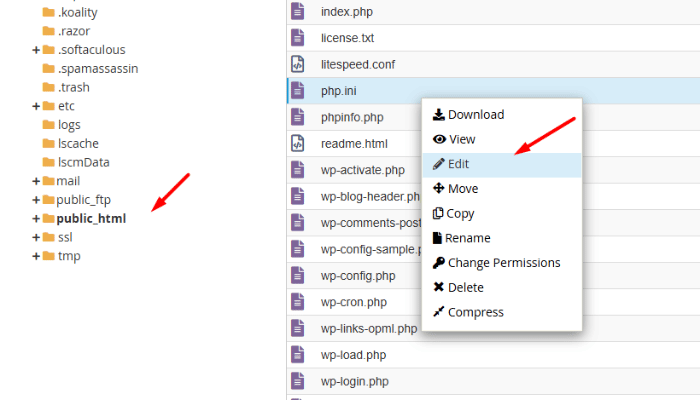This screenshot has height=400, width=700.
Task: Click the index.php file icon
Action: coord(297,11)
